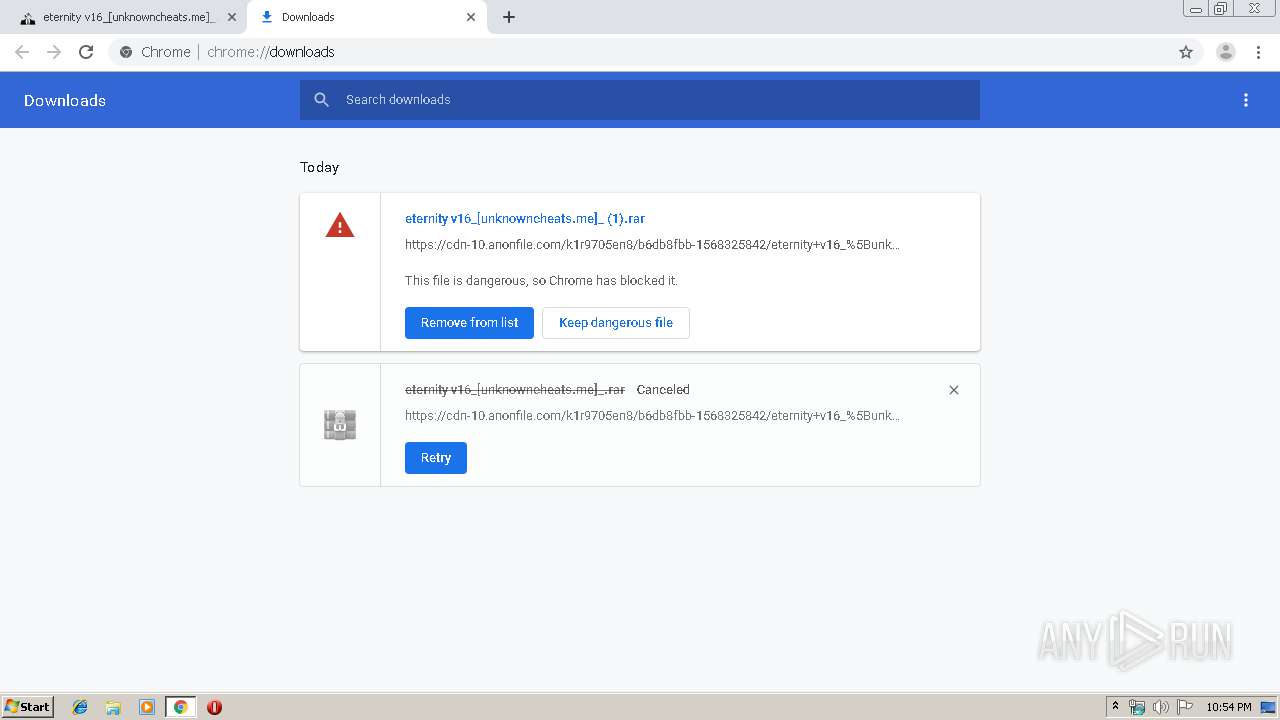Close the Downloads tab
The height and width of the screenshot is (720, 1280).
point(471,17)
